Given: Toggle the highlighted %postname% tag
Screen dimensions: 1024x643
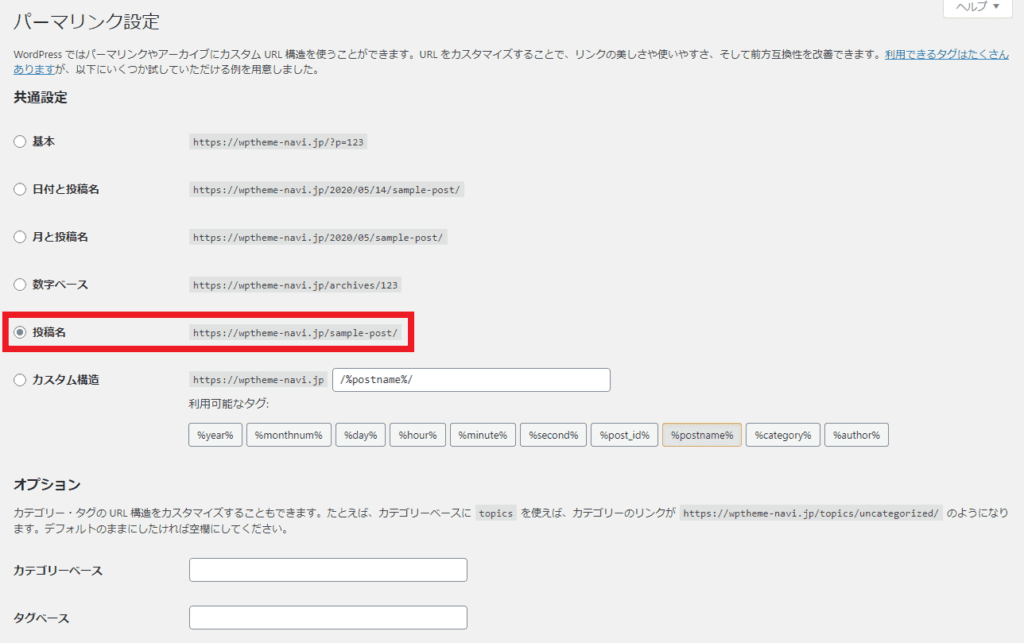Looking at the screenshot, I should (701, 435).
